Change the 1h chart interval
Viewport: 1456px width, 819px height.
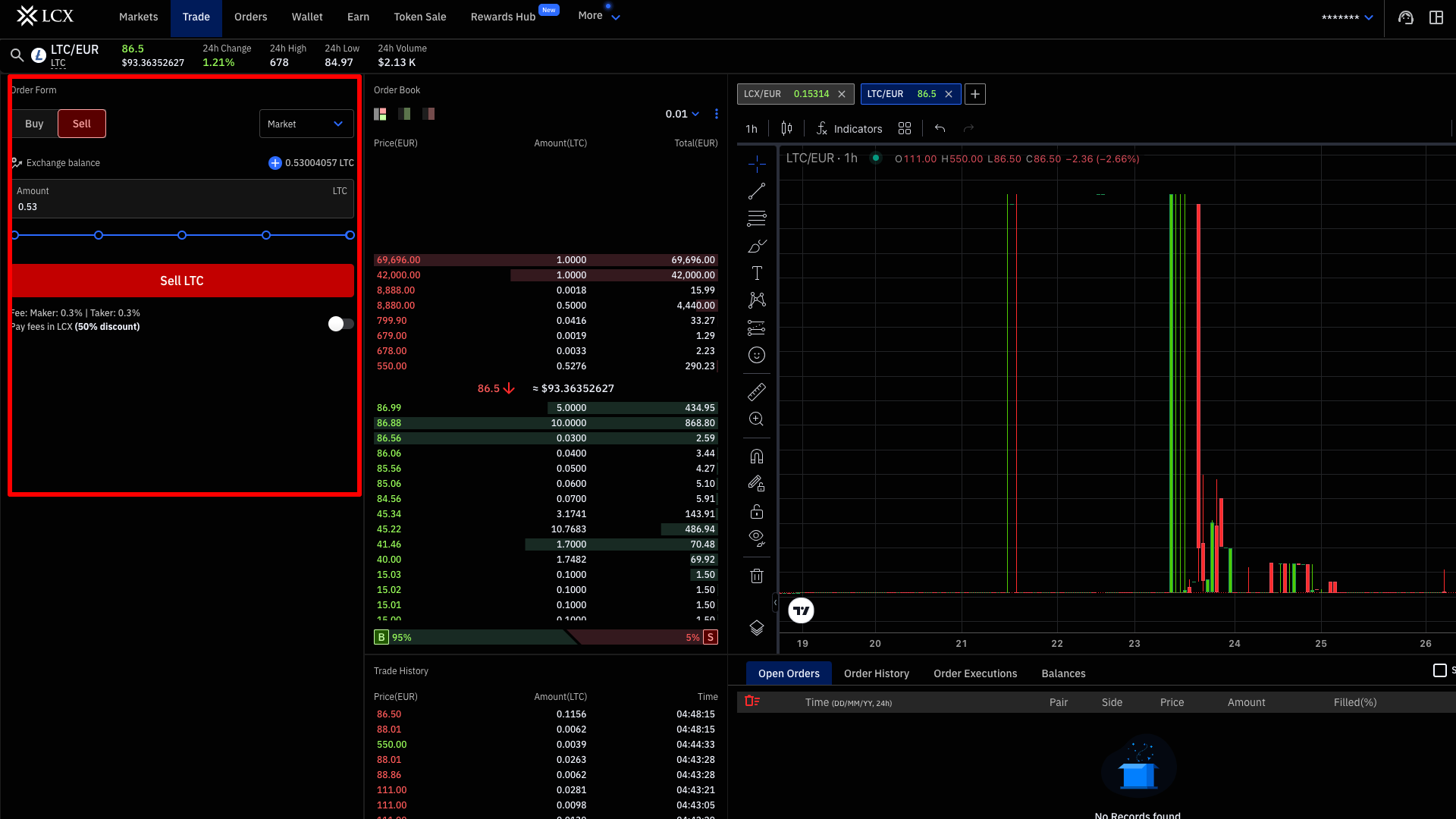coord(752,129)
